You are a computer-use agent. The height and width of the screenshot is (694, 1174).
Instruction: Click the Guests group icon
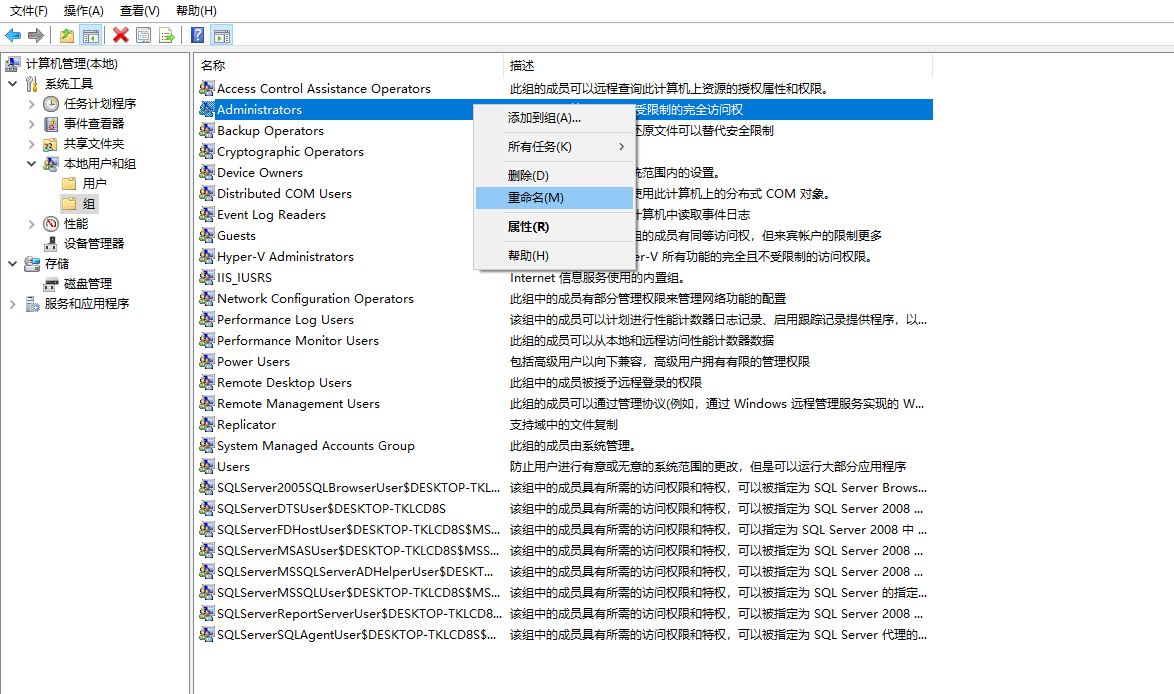click(x=207, y=235)
